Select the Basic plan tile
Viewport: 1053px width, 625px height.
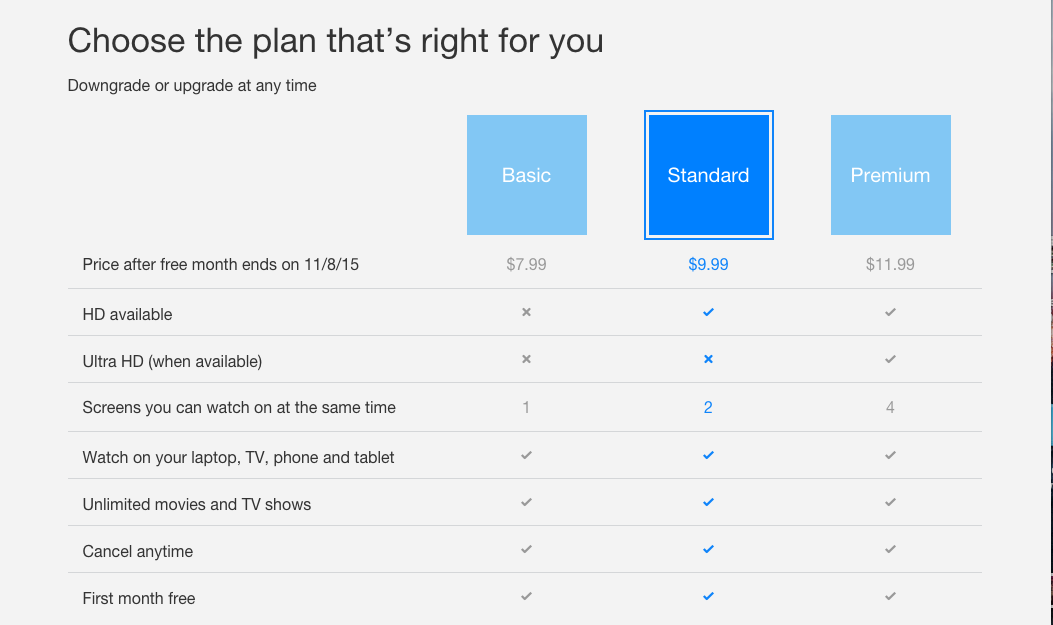pyautogui.click(x=526, y=175)
